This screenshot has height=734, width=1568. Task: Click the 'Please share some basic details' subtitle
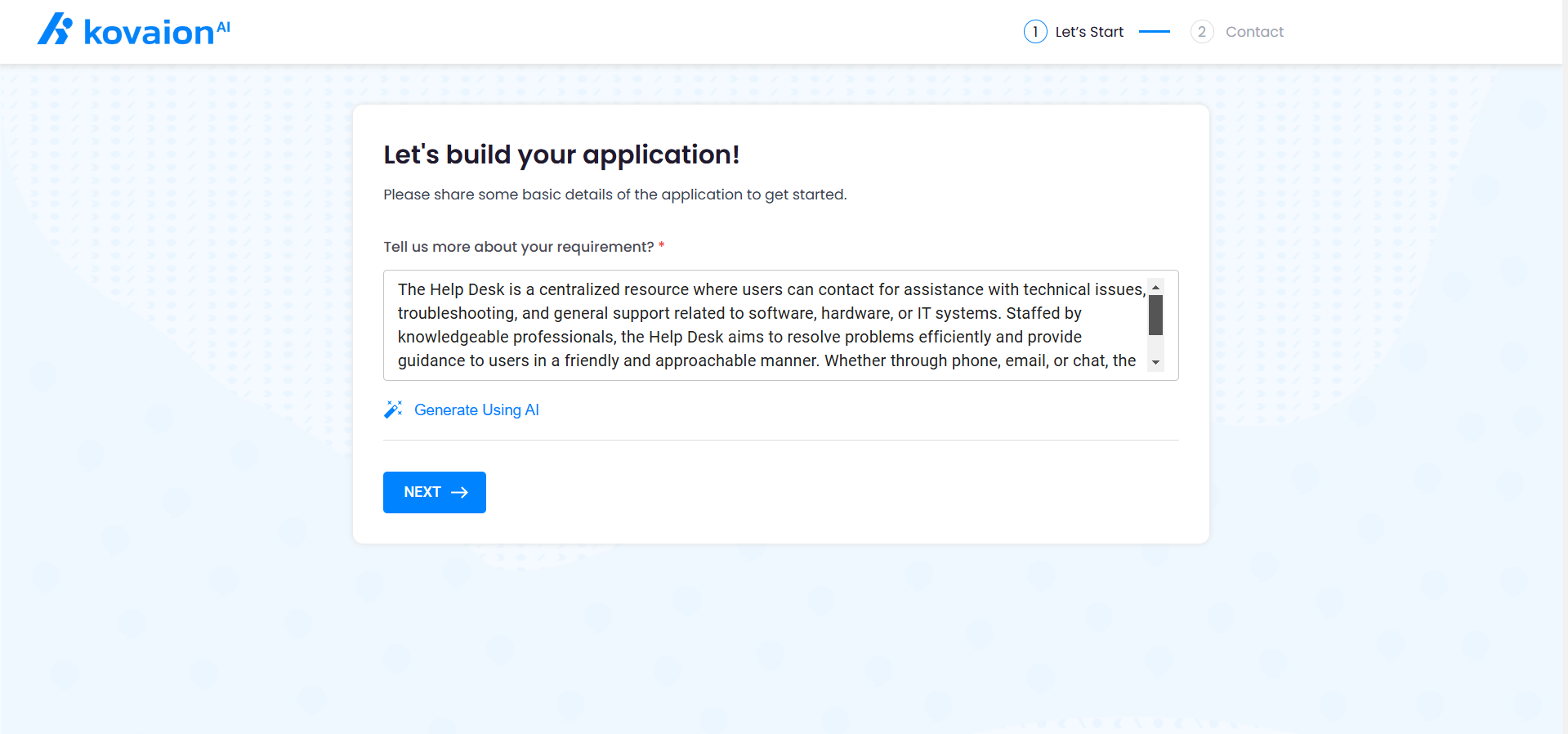pos(614,195)
